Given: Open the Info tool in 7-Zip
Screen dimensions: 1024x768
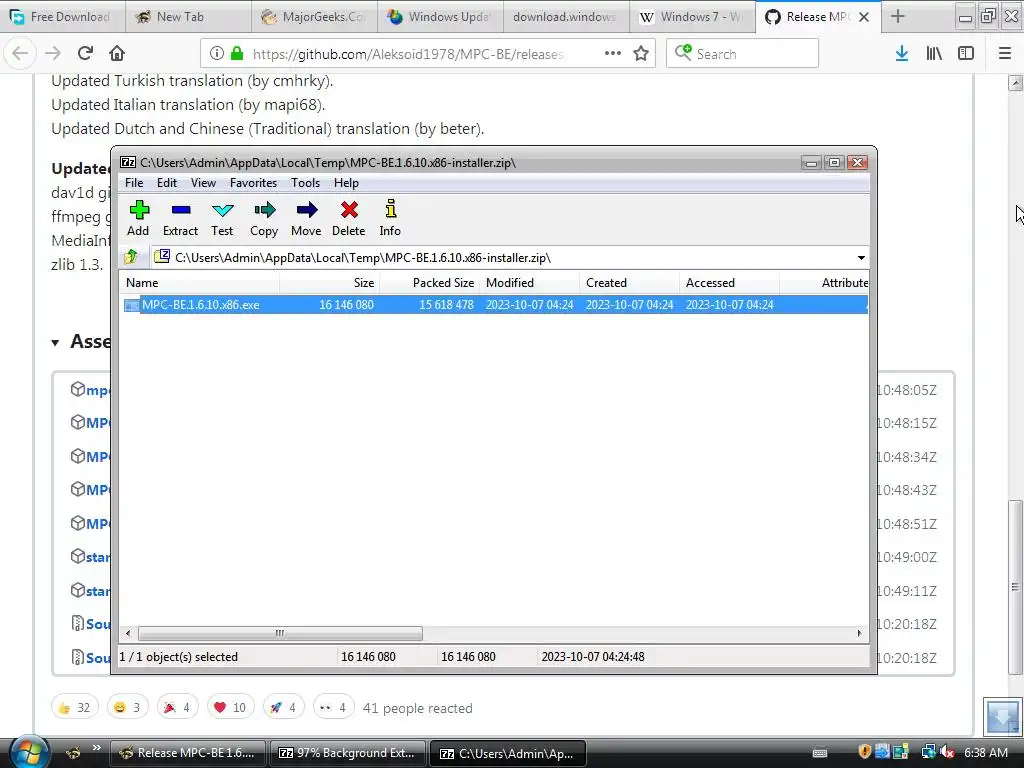Looking at the screenshot, I should (390, 218).
